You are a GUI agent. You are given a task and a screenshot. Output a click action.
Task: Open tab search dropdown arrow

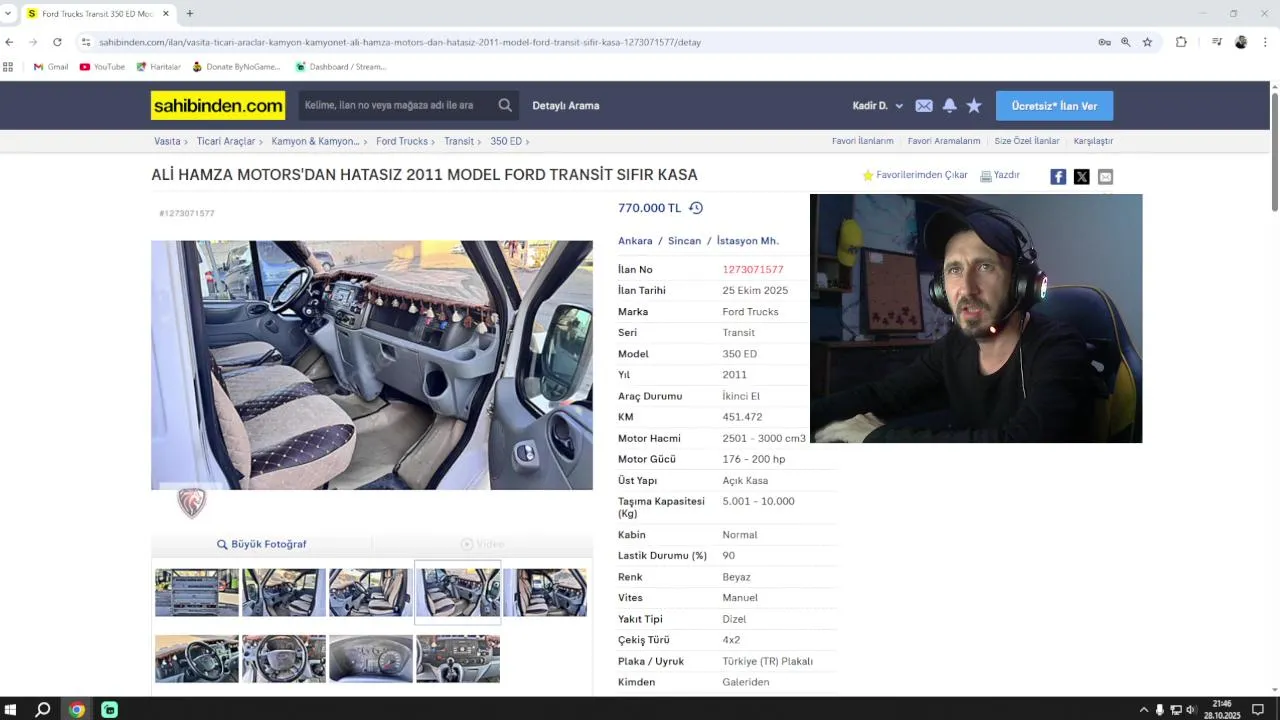(8, 14)
